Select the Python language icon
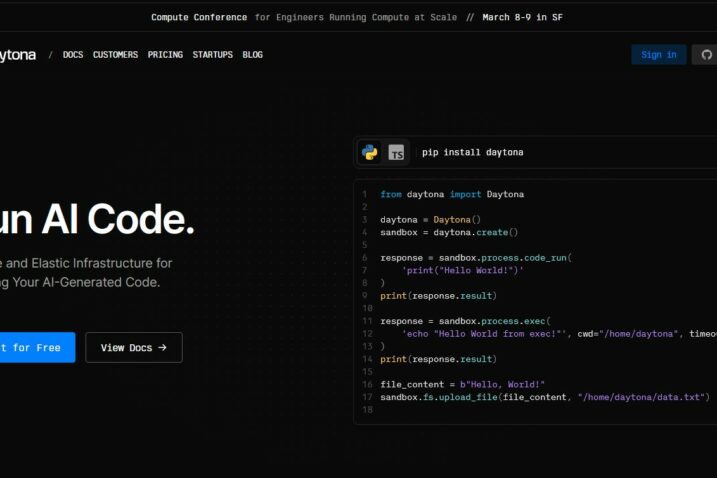717x478 pixels. click(370, 152)
